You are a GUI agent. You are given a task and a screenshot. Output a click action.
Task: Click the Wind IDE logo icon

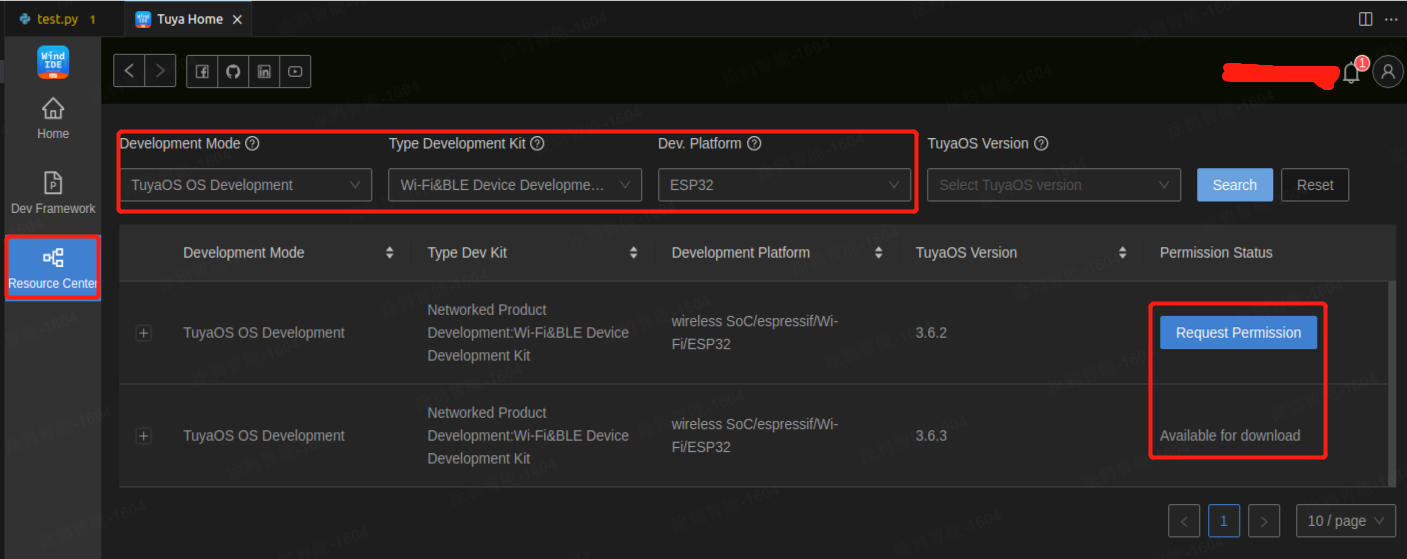click(x=53, y=62)
